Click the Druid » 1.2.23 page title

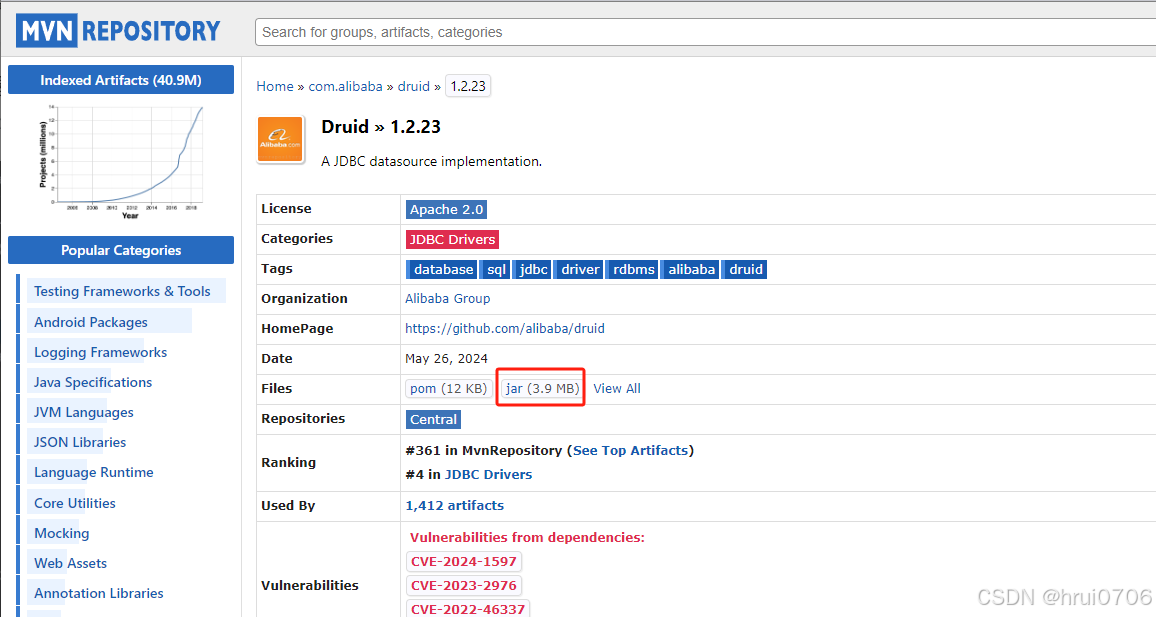(381, 127)
